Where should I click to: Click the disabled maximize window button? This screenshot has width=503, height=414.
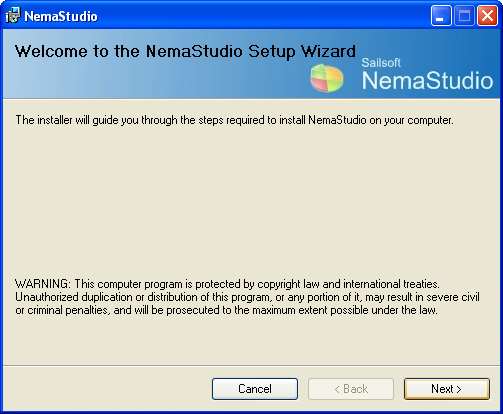tap(464, 15)
